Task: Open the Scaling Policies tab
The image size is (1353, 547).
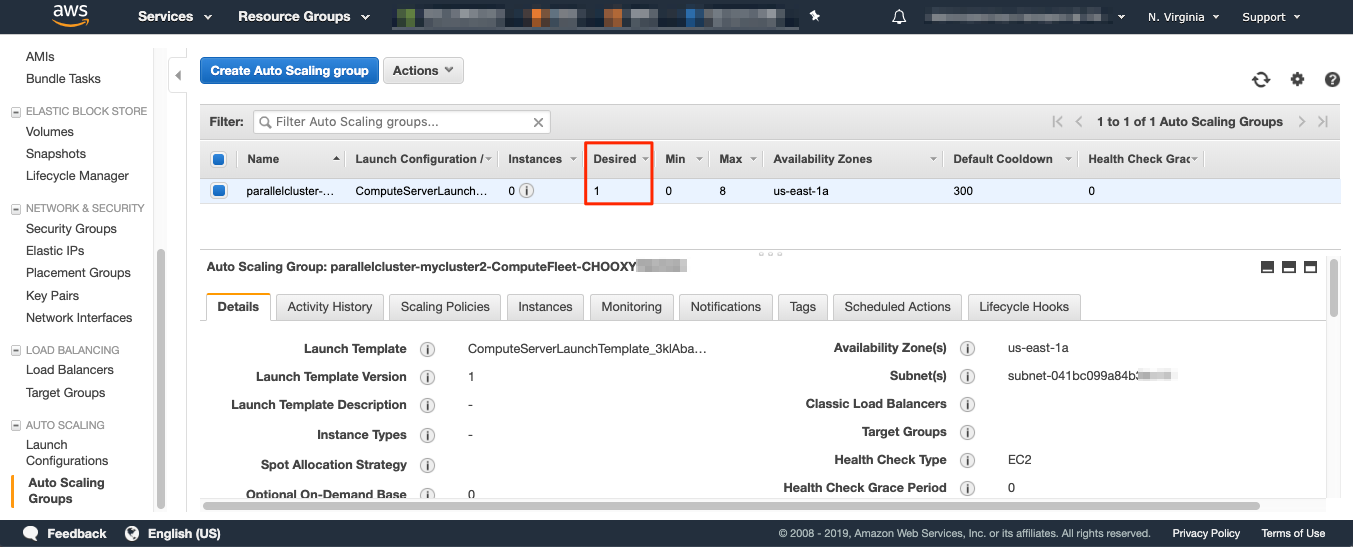Action: coord(445,307)
